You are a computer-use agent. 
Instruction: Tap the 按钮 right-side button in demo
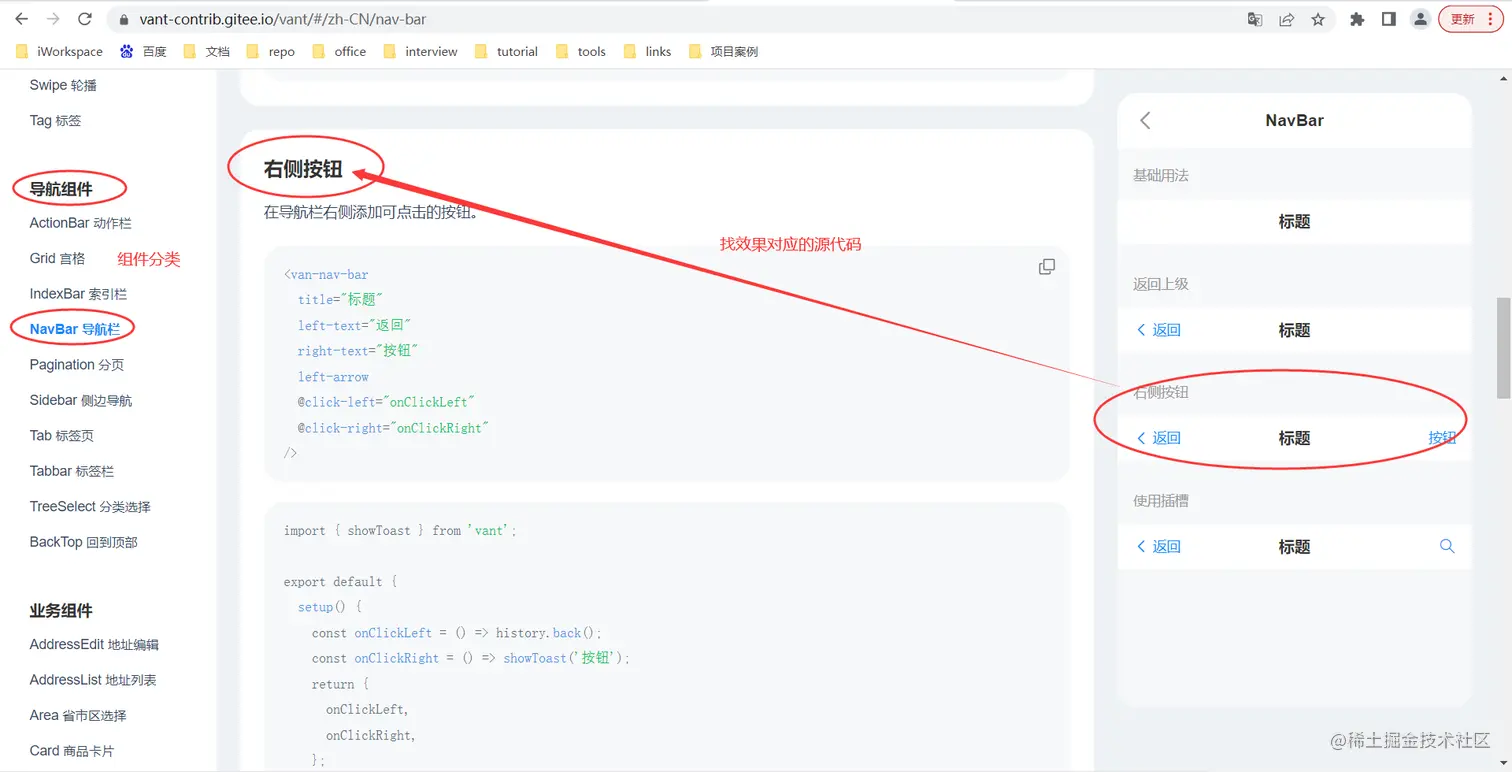[x=1442, y=438]
